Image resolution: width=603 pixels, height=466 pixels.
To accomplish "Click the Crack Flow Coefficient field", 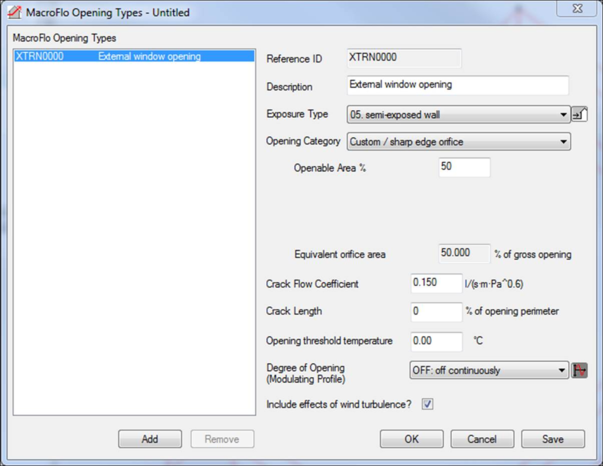I will click(x=436, y=283).
